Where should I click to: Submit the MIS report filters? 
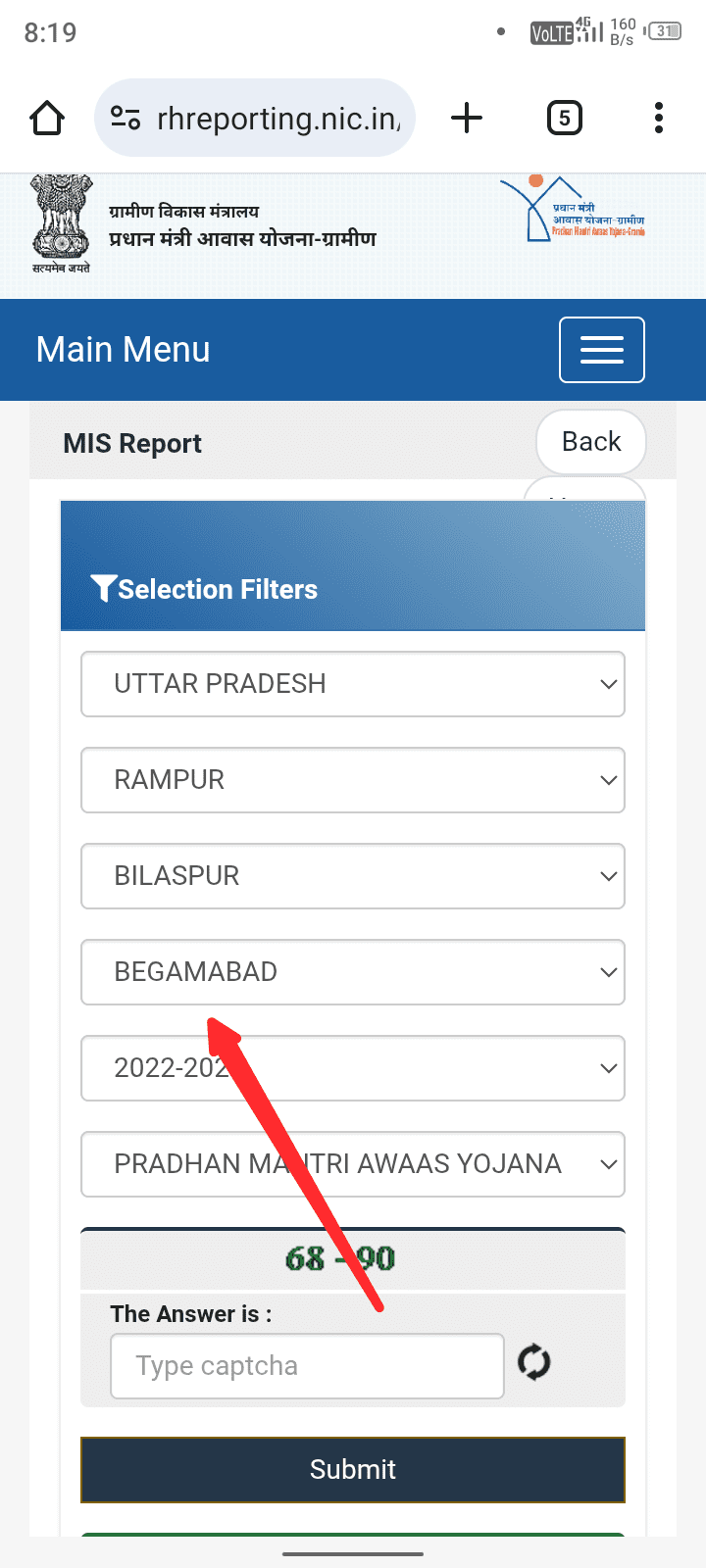(353, 1469)
